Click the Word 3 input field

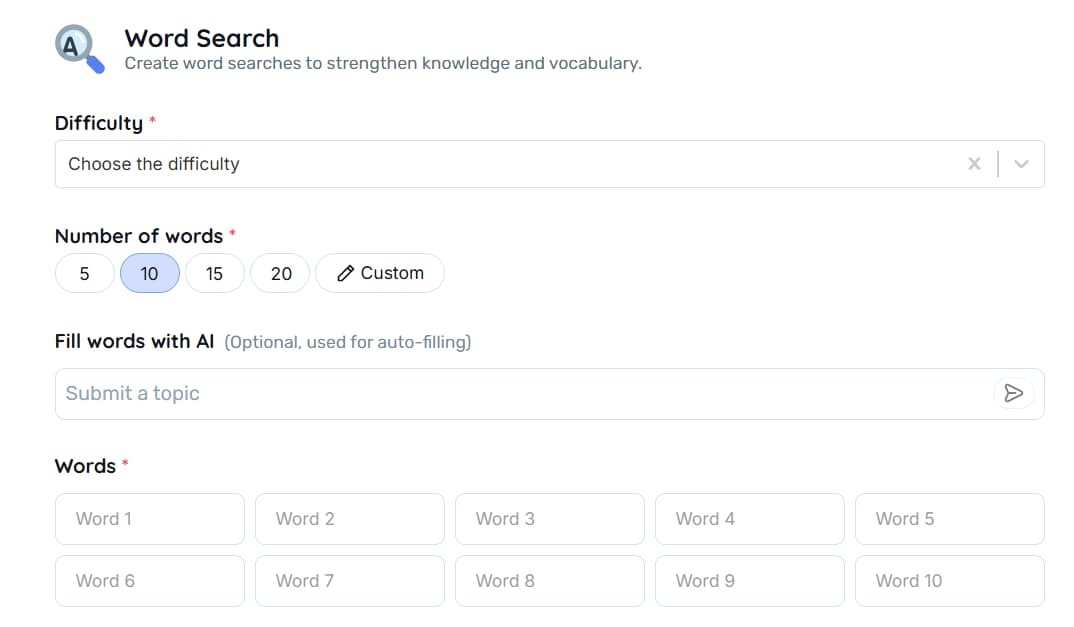(549, 518)
